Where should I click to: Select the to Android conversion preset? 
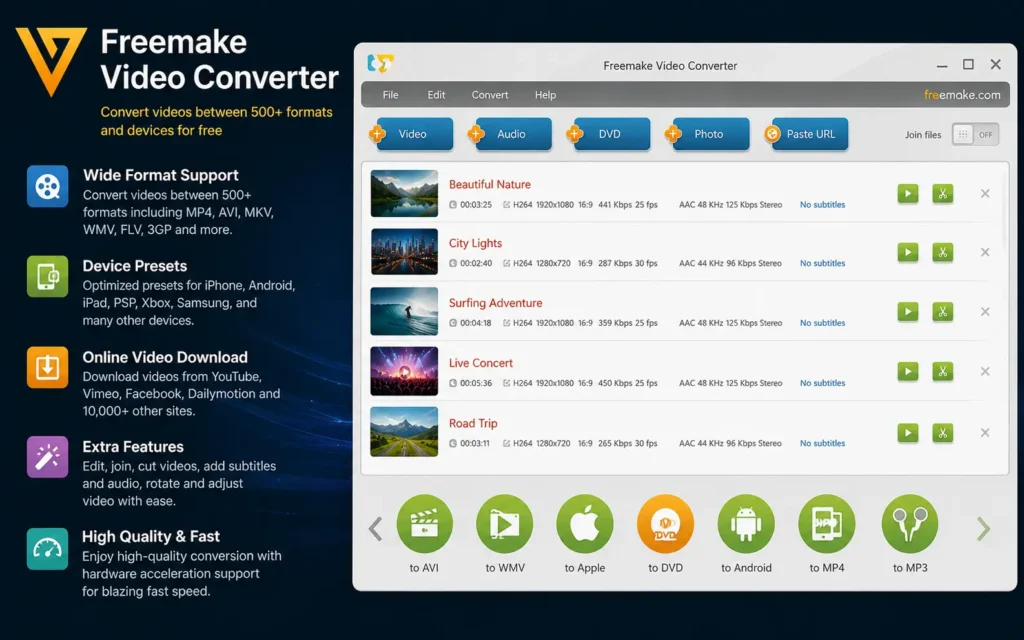(746, 524)
